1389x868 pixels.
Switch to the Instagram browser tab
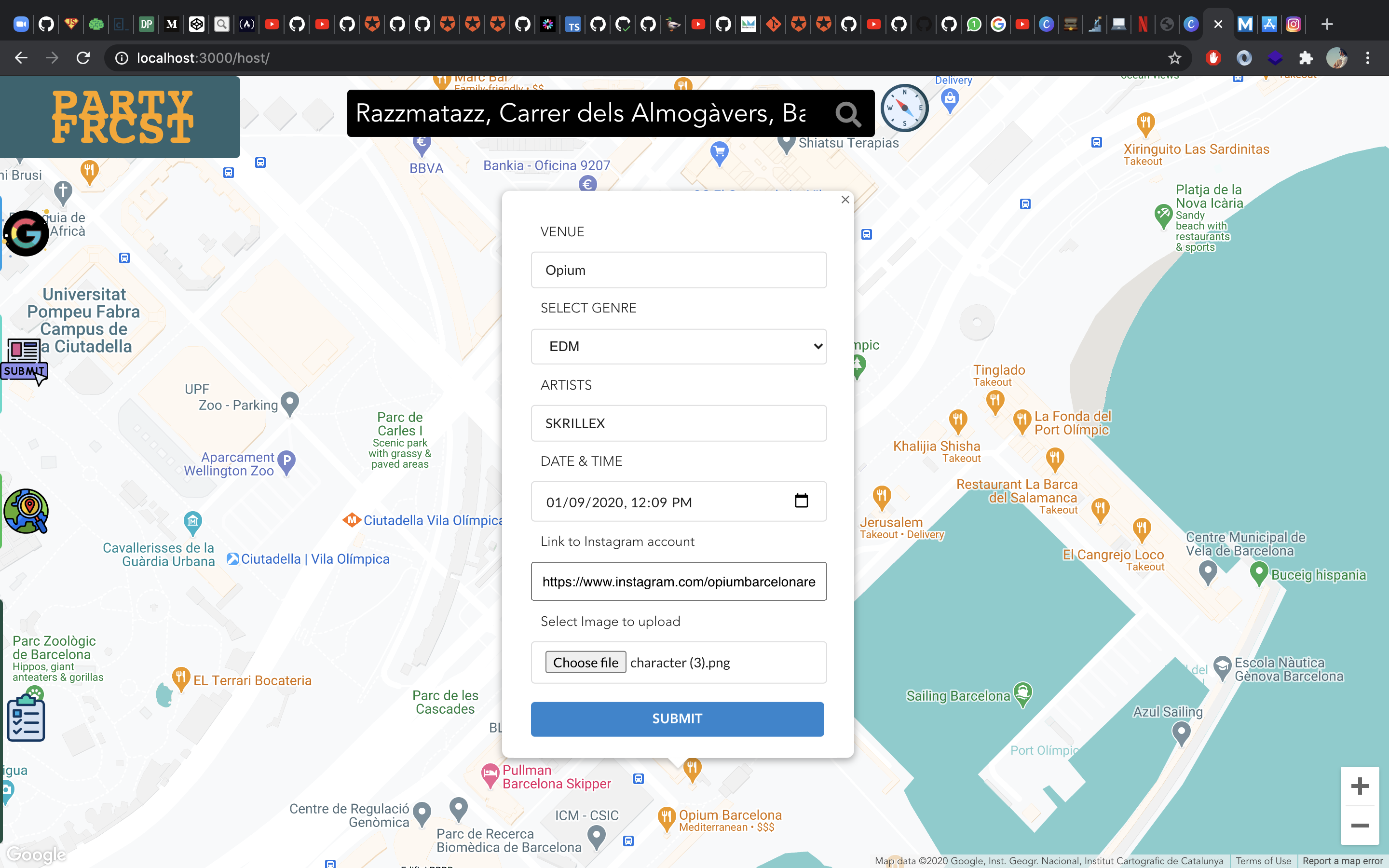coord(1293,24)
